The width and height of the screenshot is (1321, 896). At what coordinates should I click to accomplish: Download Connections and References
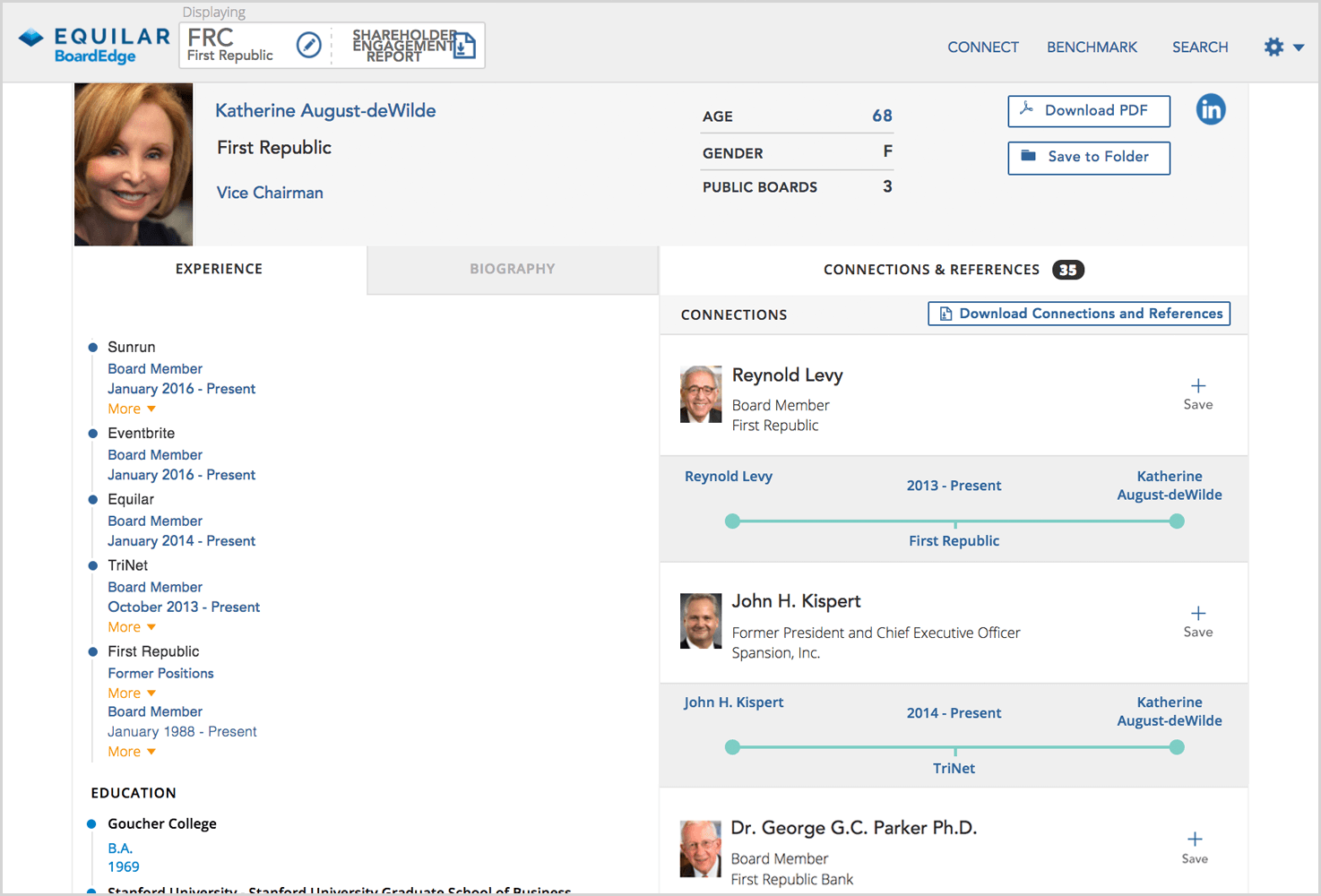click(x=1078, y=314)
